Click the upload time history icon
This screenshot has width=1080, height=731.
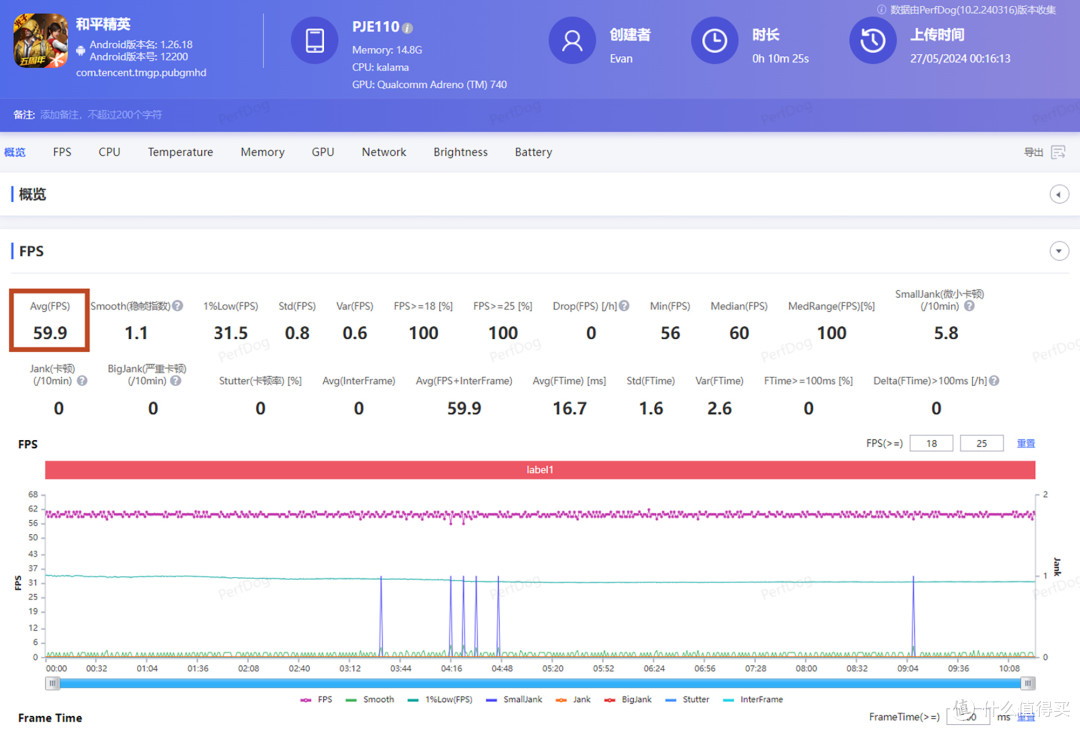(x=872, y=41)
